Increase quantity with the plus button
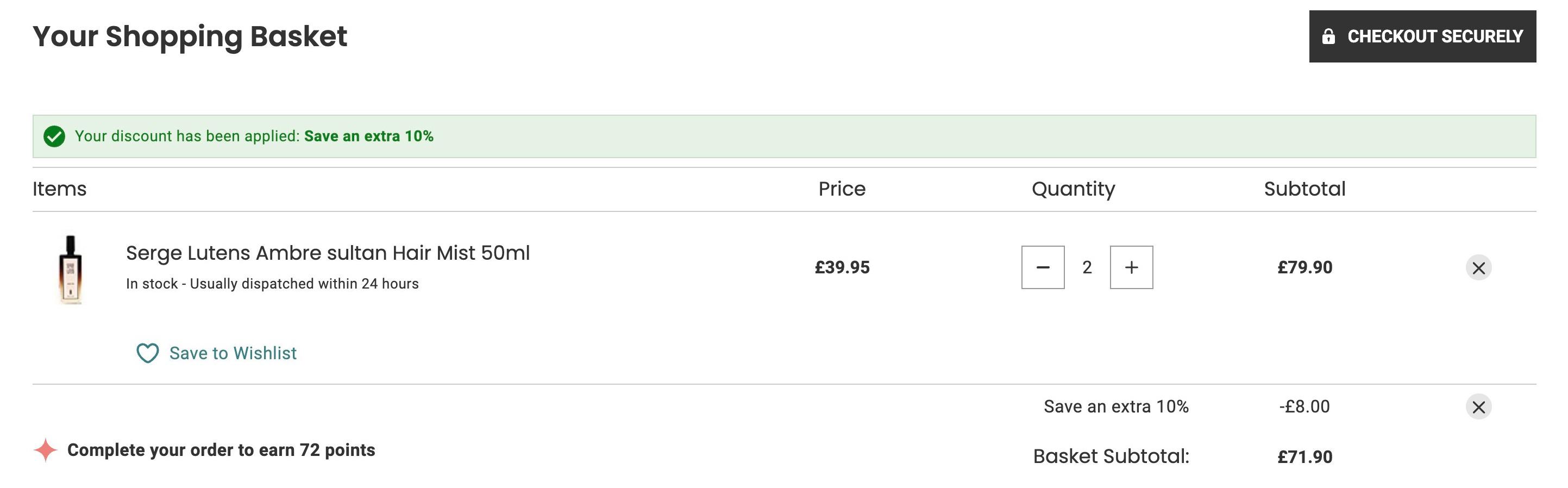 point(1131,267)
